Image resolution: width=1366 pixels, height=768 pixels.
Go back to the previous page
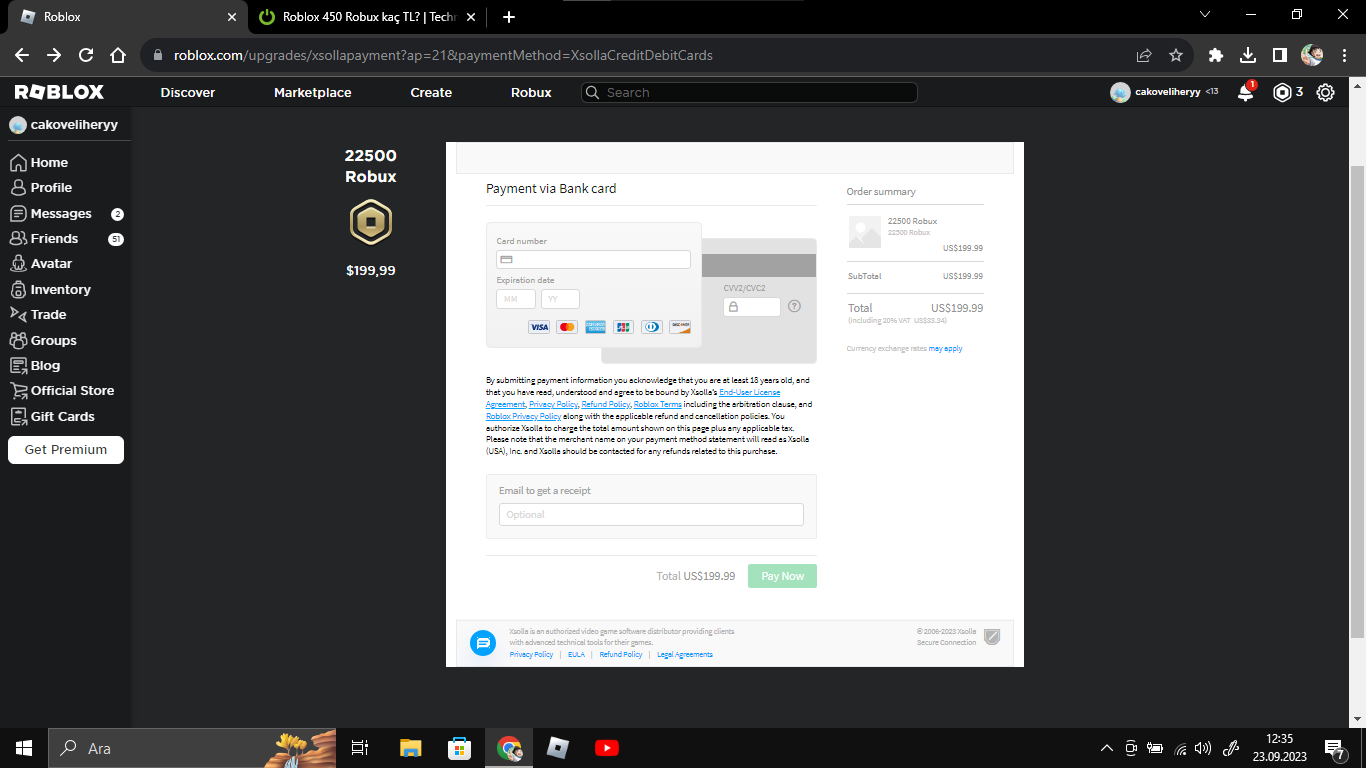22,55
